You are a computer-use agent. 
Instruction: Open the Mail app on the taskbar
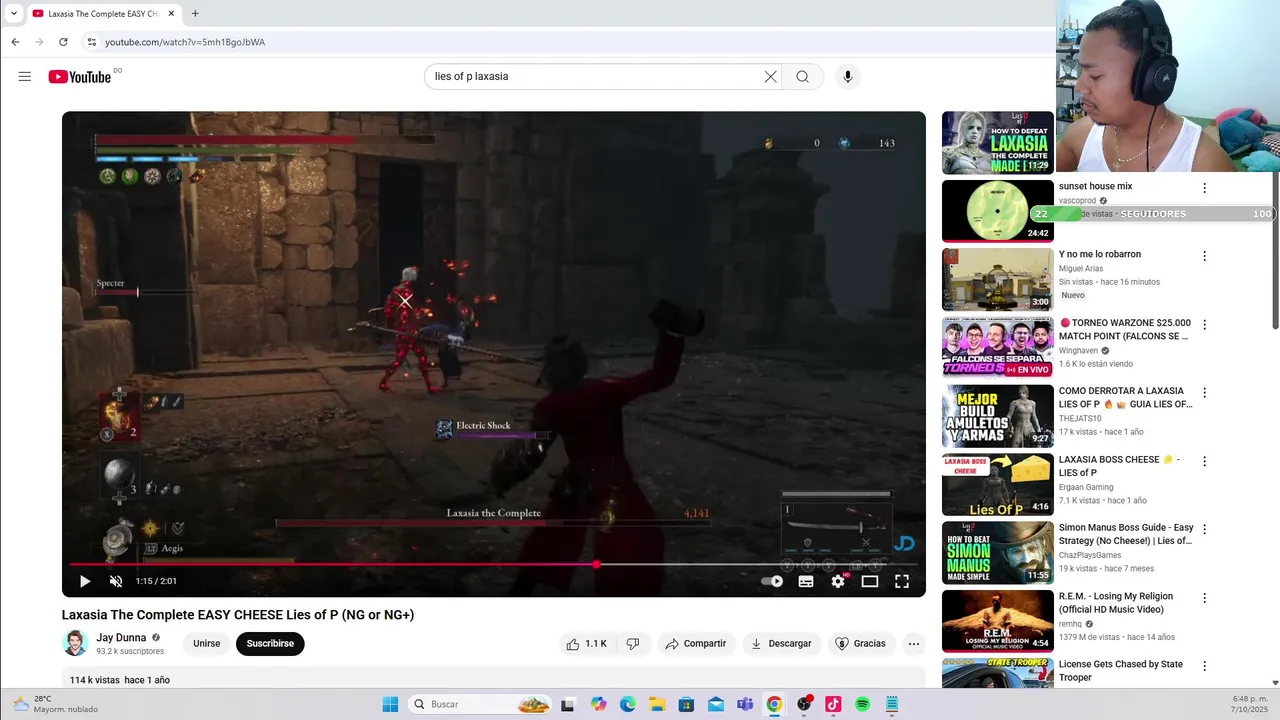716,704
